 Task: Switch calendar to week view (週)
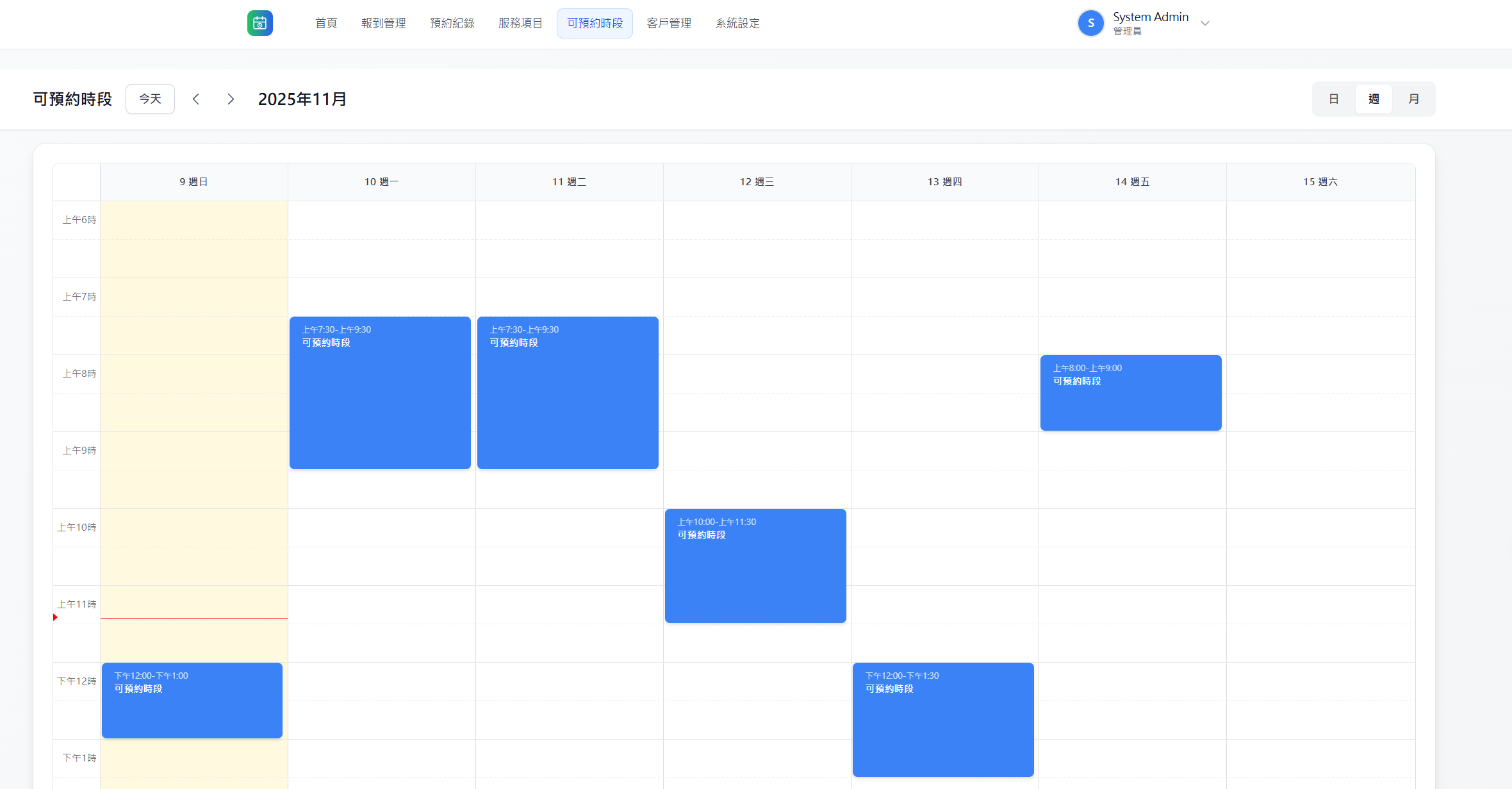point(1374,99)
